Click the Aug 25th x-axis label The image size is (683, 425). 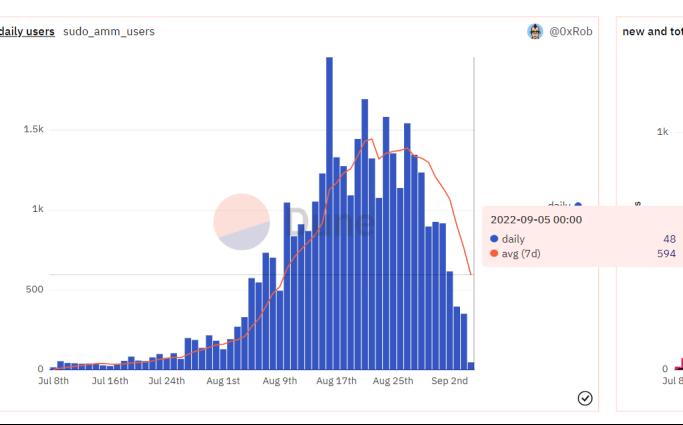pos(392,381)
